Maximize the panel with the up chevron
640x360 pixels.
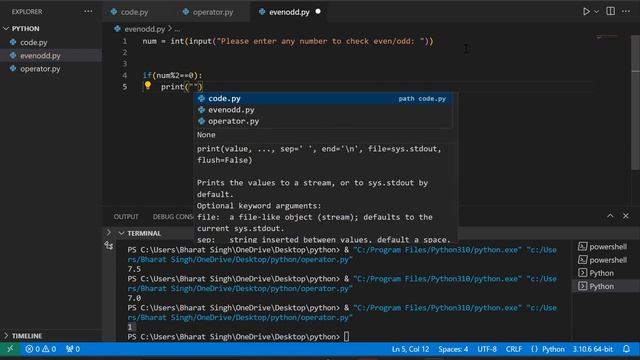pyautogui.click(x=610, y=216)
